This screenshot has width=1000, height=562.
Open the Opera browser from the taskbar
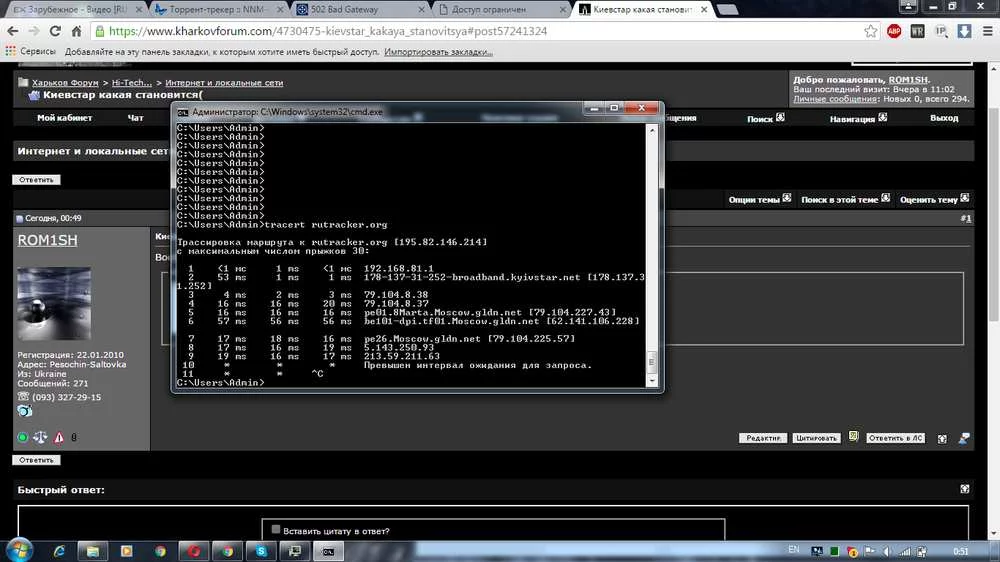click(193, 551)
